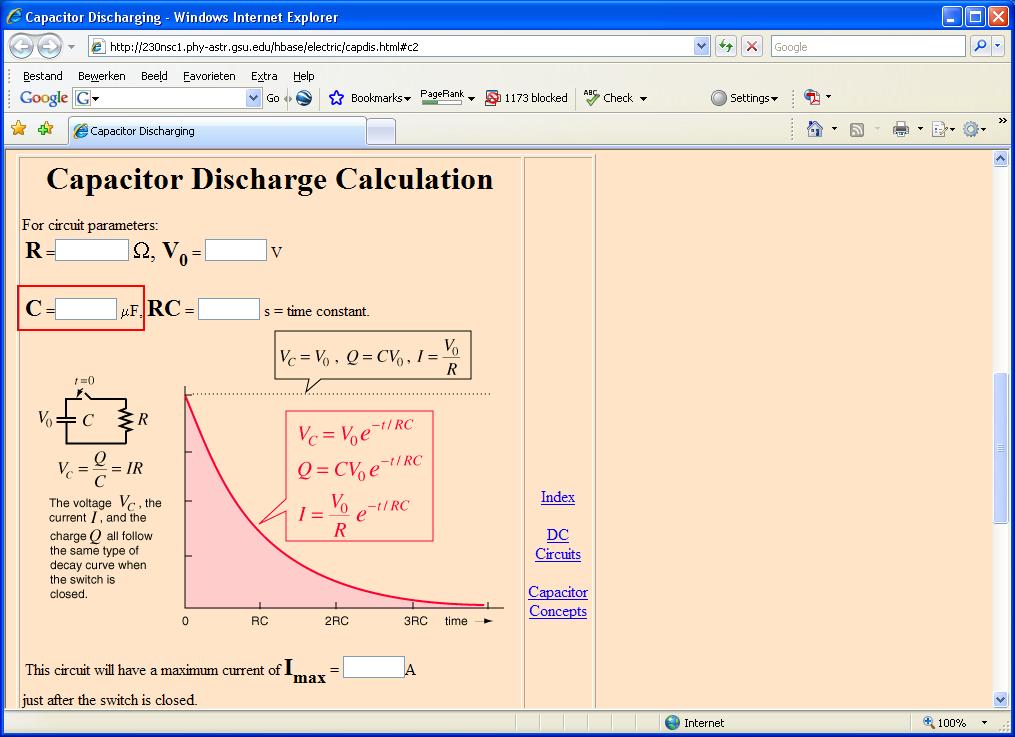This screenshot has width=1015, height=737.
Task: Stop loading with the red X icon
Action: point(752,47)
